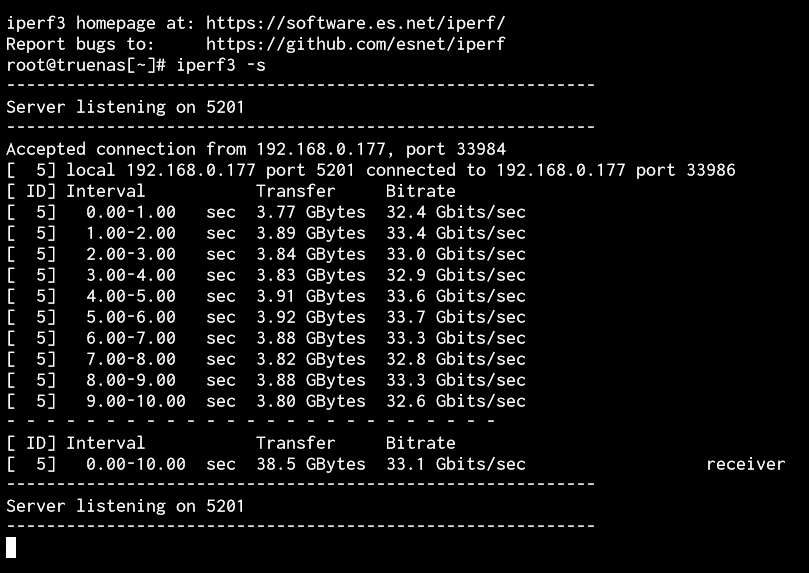
Task: Click the 33.7 Gbits/sec bitrate value
Action: pos(456,317)
